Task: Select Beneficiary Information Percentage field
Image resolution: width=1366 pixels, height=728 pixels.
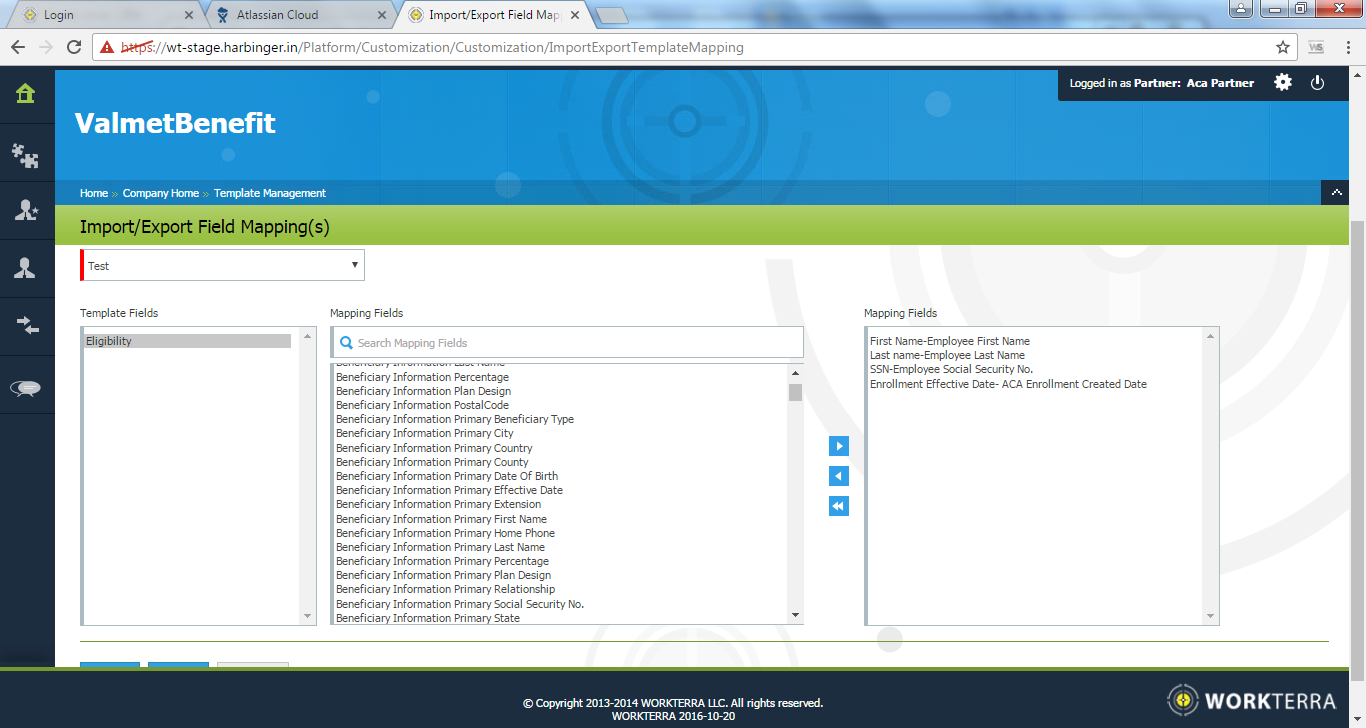Action: pyautogui.click(x=423, y=377)
